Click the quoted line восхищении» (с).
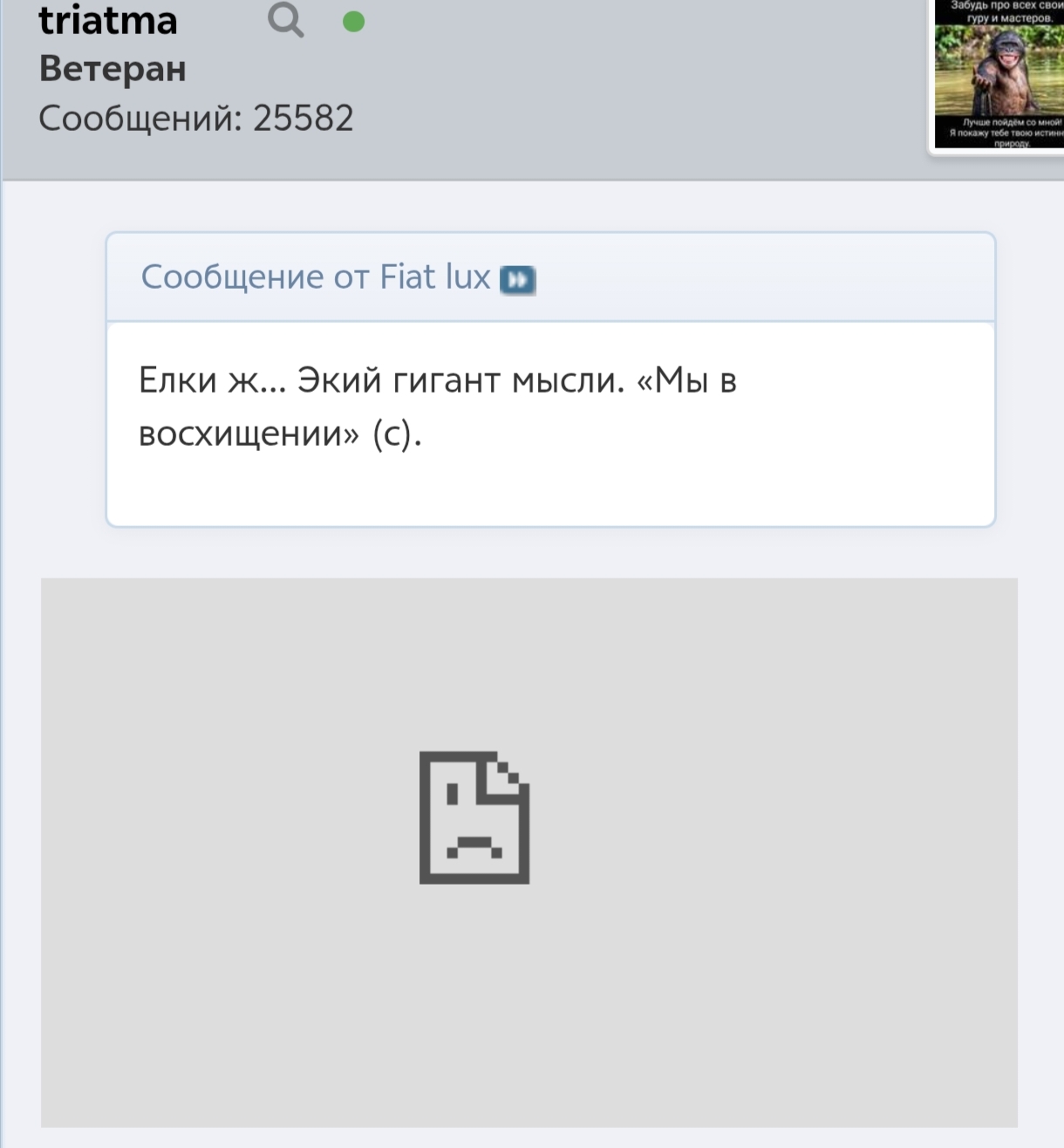The width and height of the screenshot is (1064, 1148). pos(280,434)
